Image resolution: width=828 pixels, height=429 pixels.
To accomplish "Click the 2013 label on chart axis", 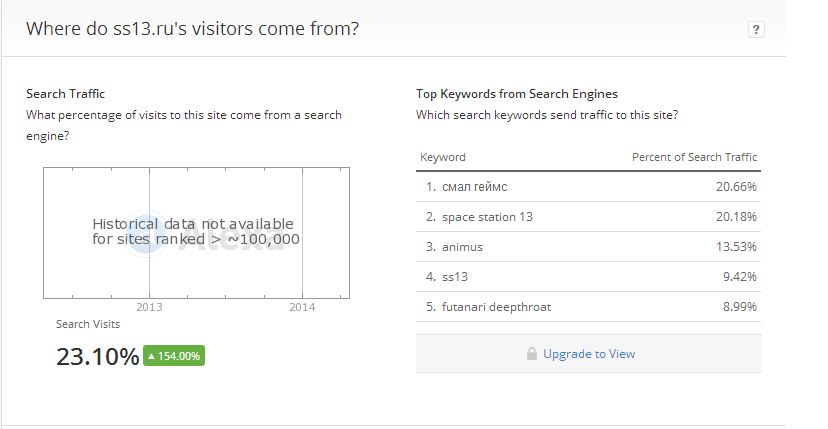I will pos(149,307).
